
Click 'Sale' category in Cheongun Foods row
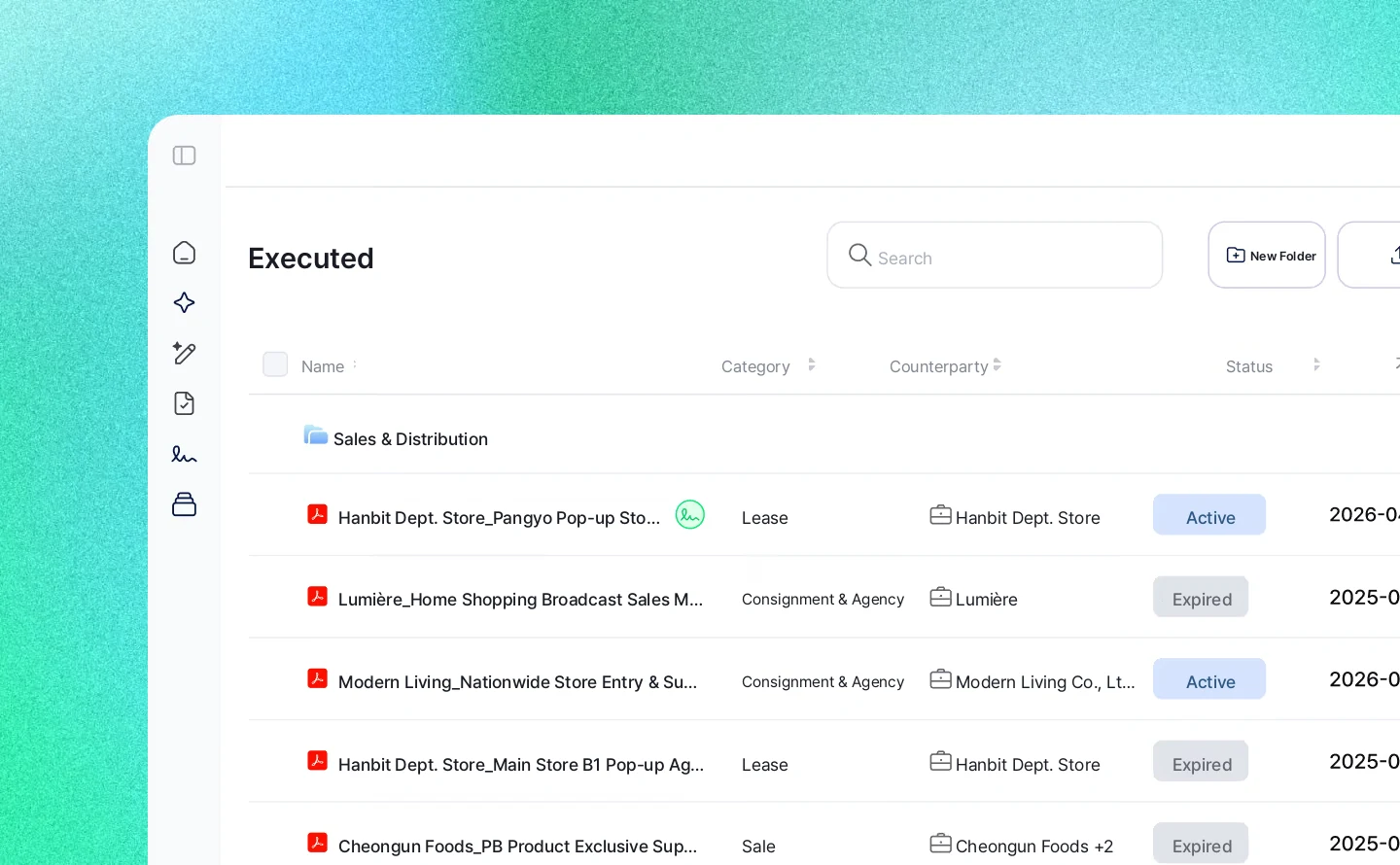[758, 847]
